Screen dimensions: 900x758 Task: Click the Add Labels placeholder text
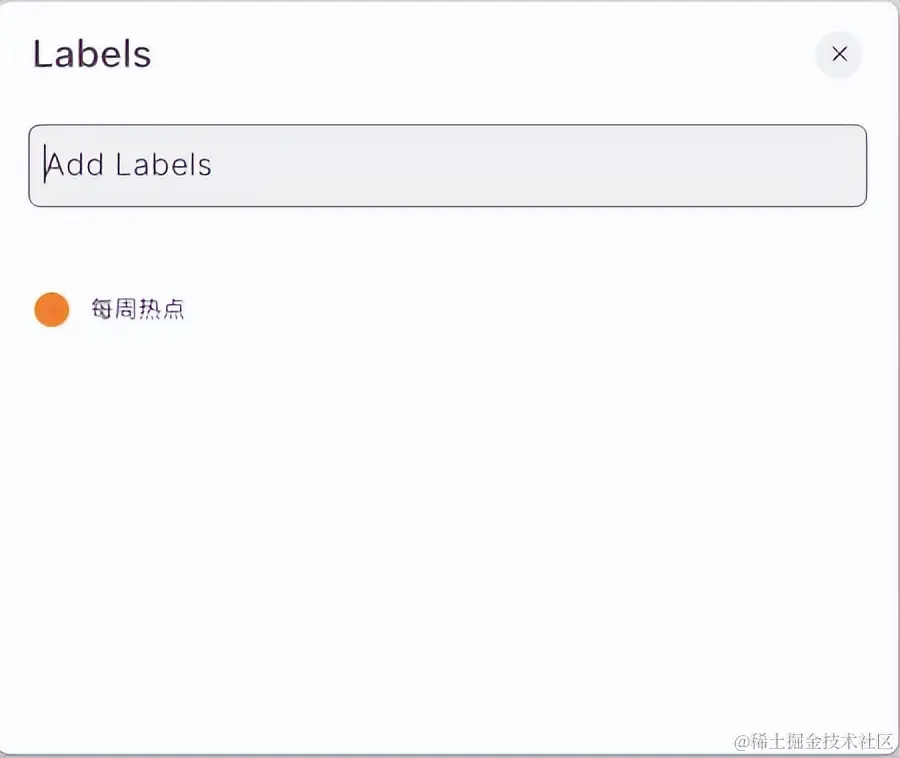(129, 165)
